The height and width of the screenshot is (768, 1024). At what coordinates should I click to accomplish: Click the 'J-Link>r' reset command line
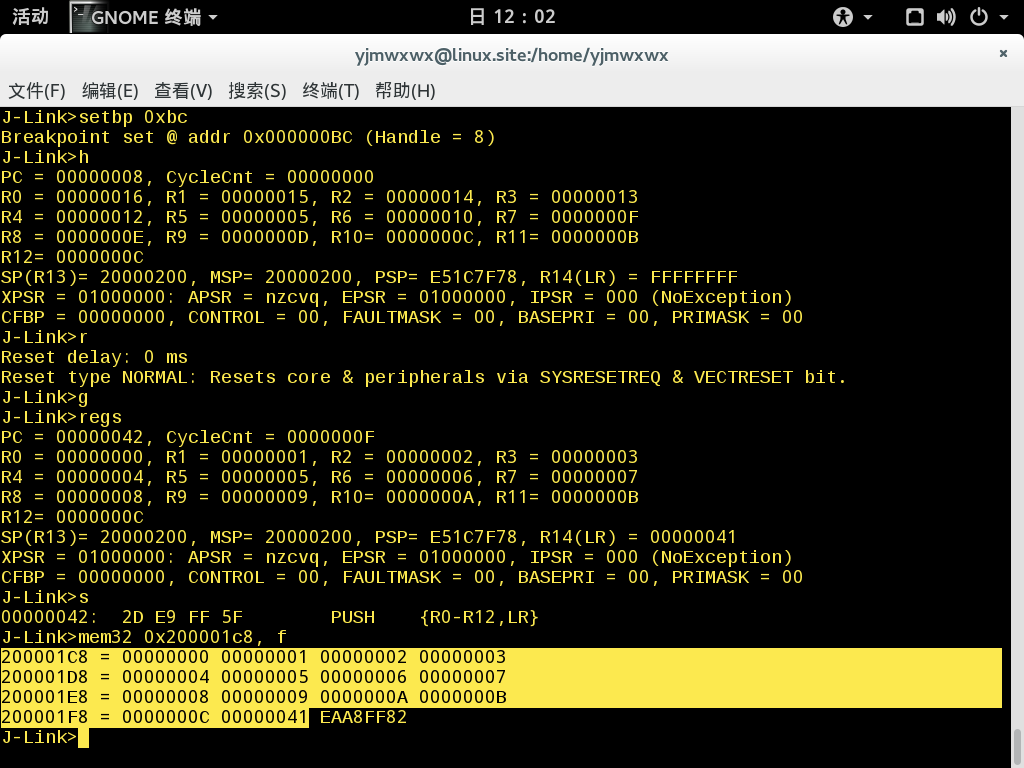[x=45, y=337]
